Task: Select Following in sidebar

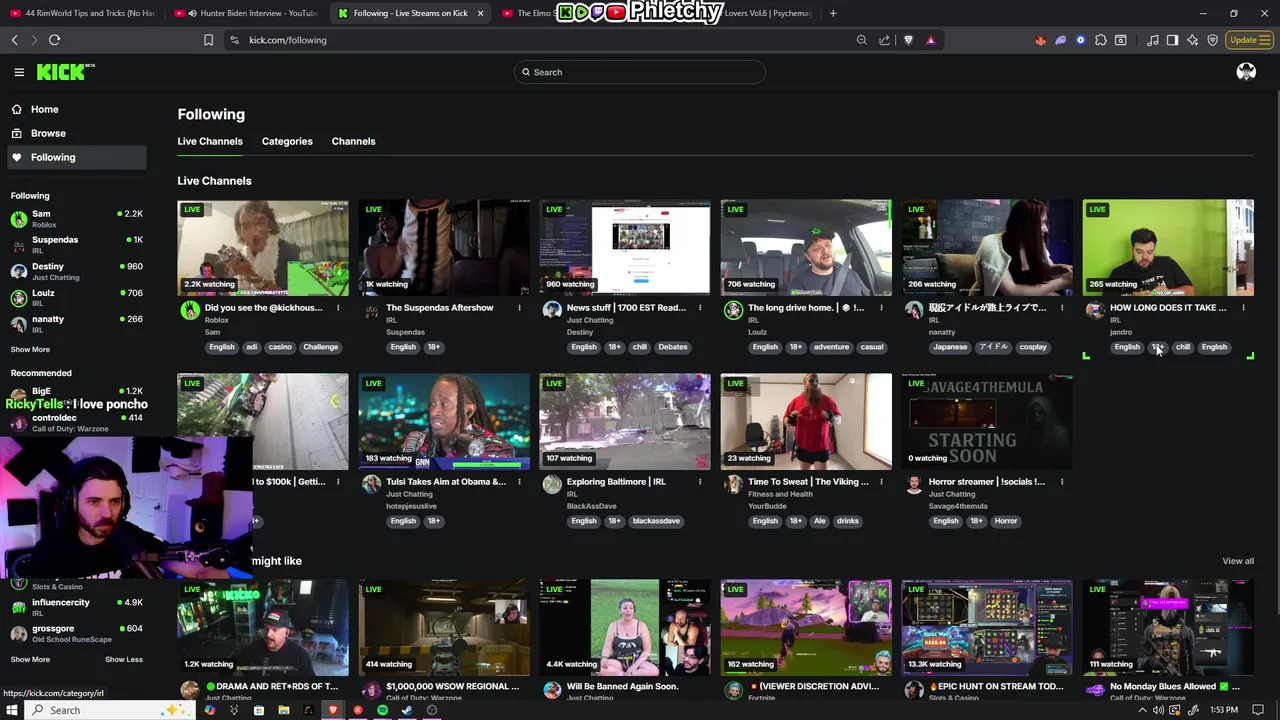Action: pos(77,157)
